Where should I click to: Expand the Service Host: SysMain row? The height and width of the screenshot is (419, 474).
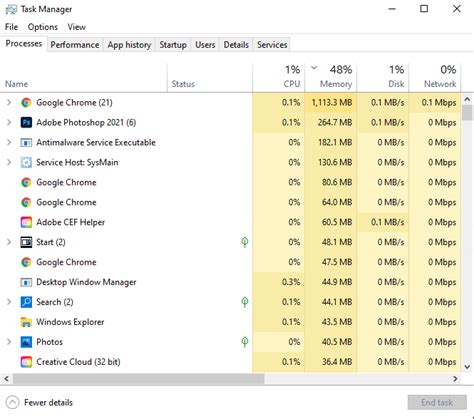(9, 162)
